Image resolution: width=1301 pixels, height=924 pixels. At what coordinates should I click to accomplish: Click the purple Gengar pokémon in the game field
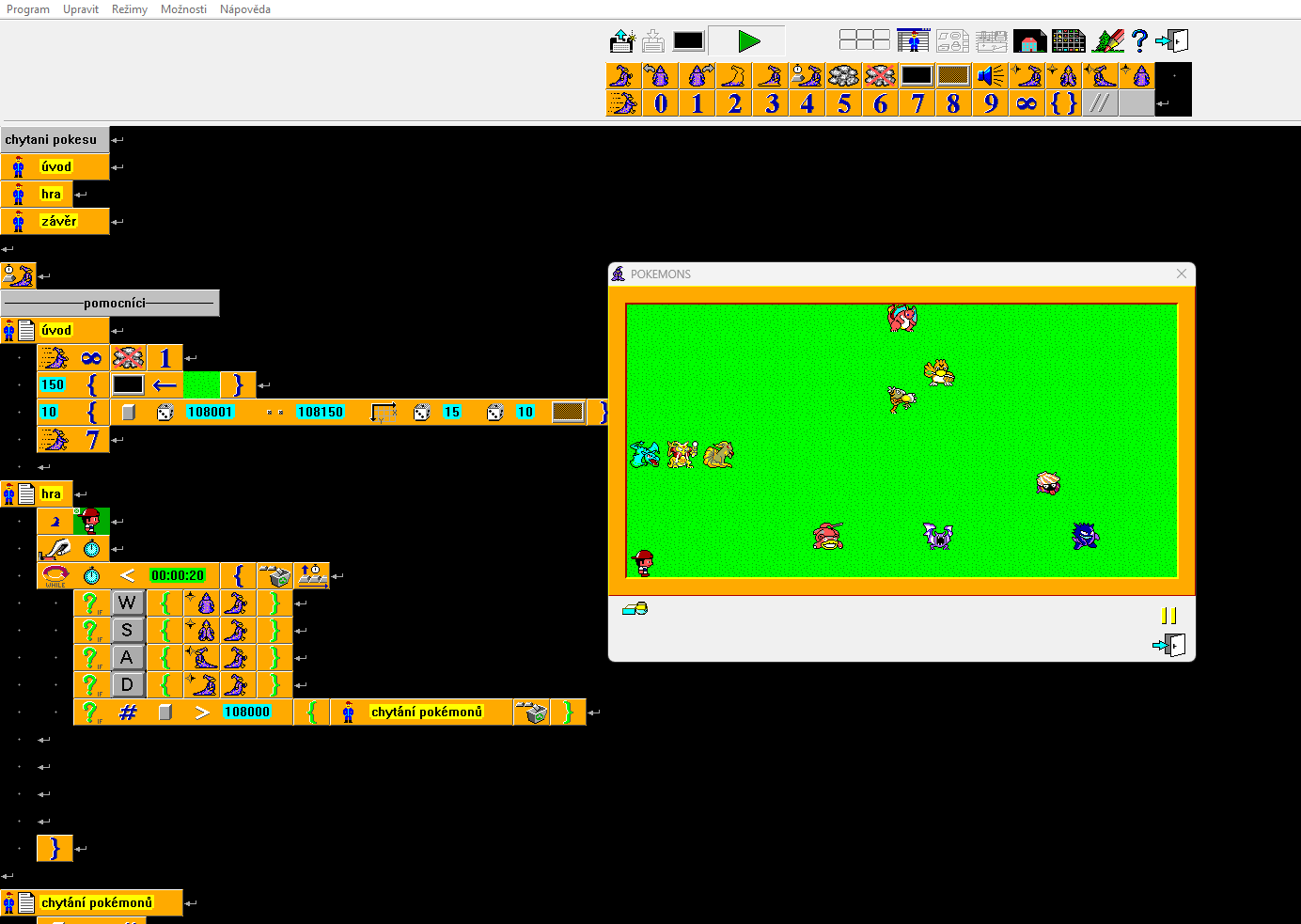pos(1086,536)
